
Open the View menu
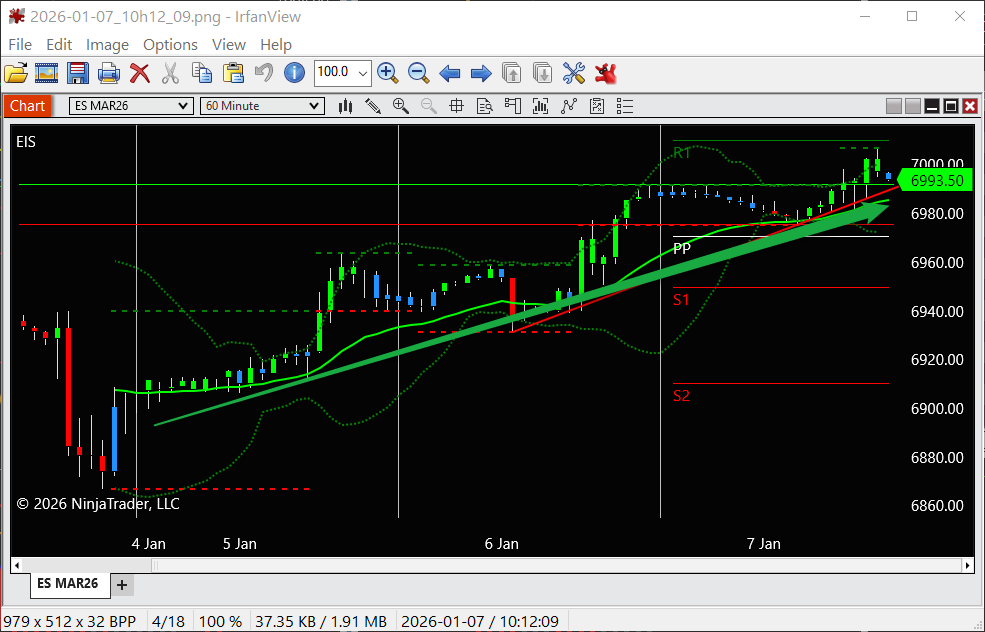click(229, 45)
